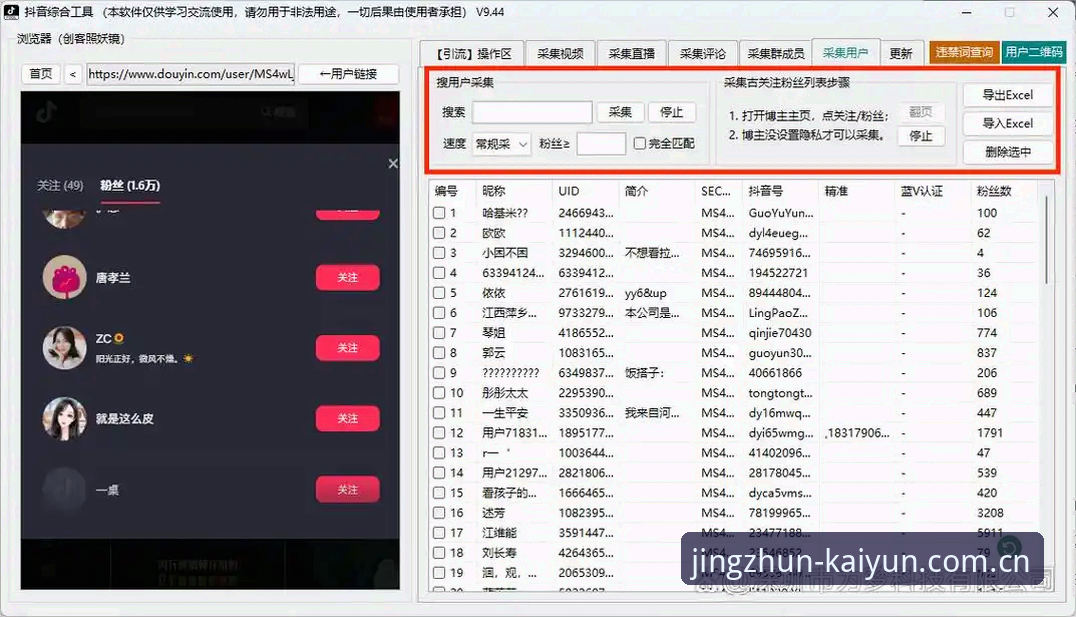Image resolution: width=1076 pixels, height=617 pixels.
Task: Click avatar of user ZC
Action: pyautogui.click(x=65, y=348)
